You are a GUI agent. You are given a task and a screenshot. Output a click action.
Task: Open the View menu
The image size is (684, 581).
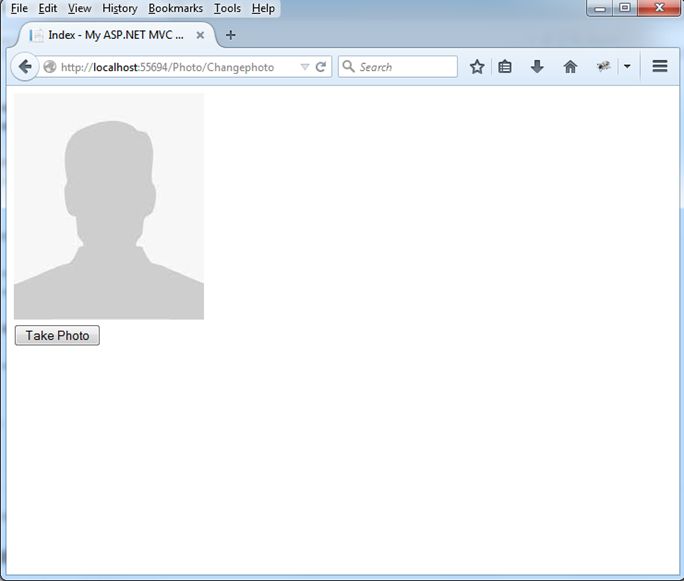click(79, 8)
